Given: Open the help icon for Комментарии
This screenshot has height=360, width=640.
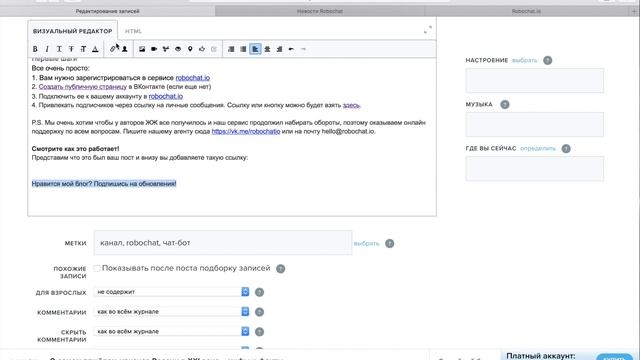Looking at the screenshot, I should 259,312.
